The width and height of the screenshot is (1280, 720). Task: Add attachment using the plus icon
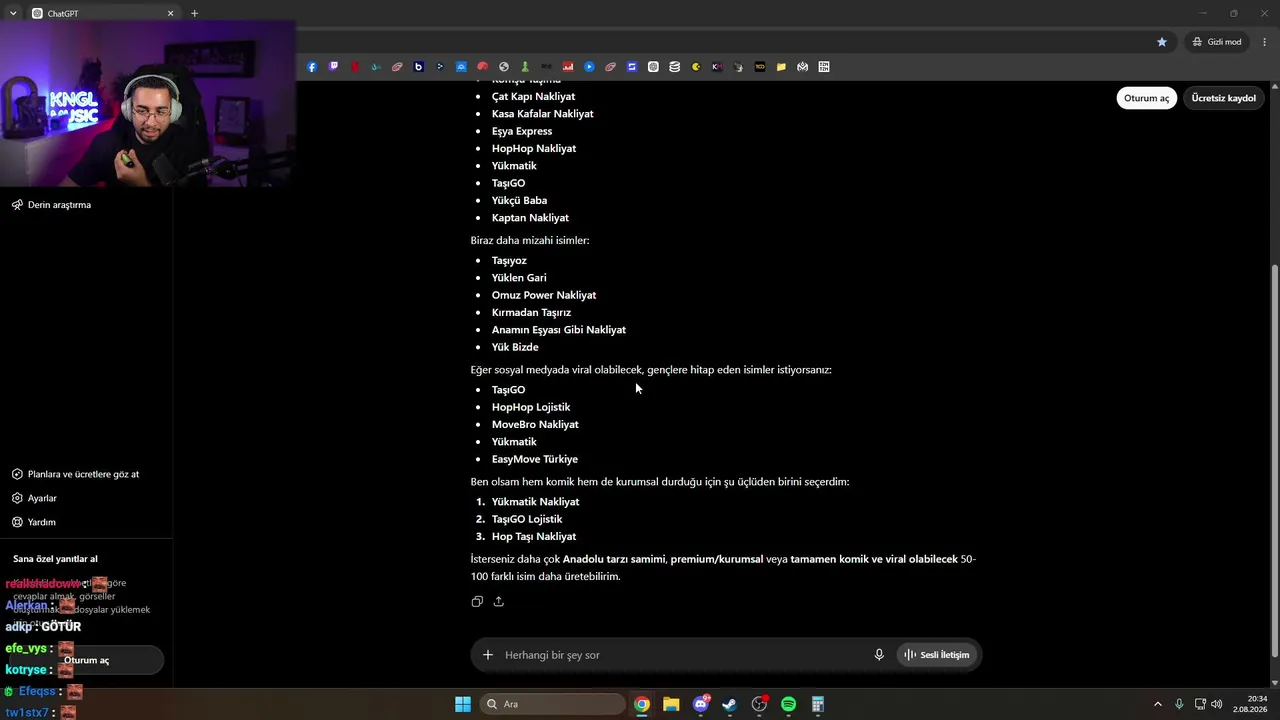488,655
